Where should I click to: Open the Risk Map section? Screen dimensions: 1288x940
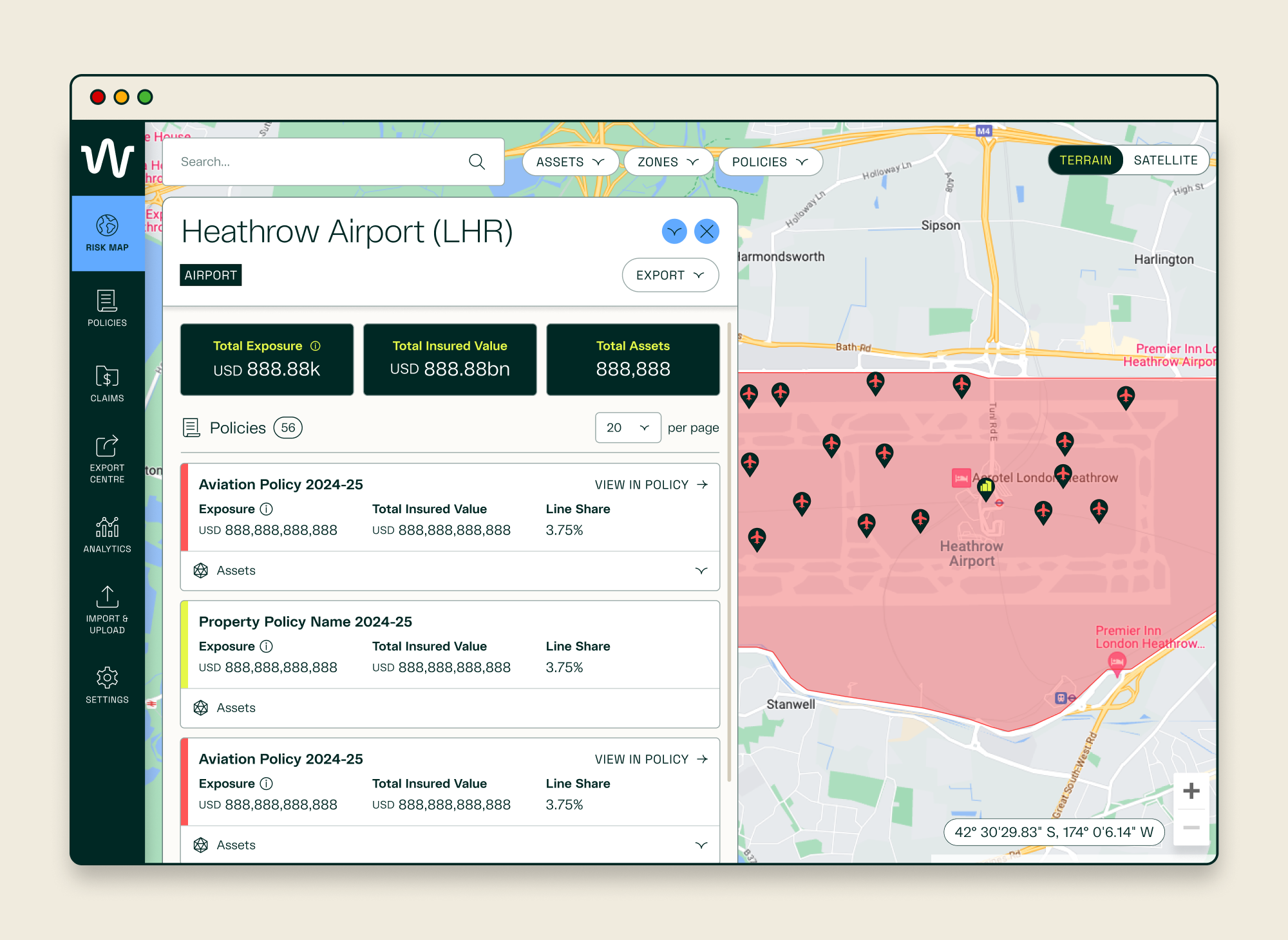click(108, 233)
